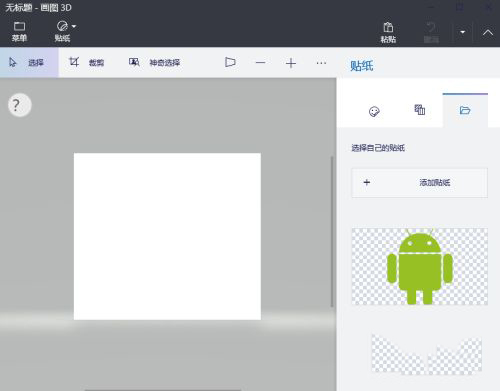The image size is (500, 391).
Task: Expand the dropdown arrow beside 贴纸
Action: point(74,26)
